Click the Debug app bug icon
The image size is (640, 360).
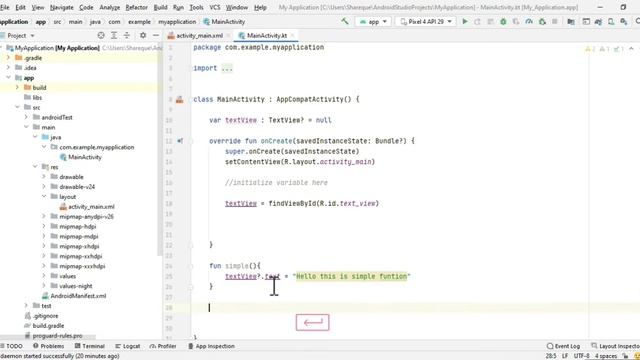pyautogui.click(x=503, y=22)
